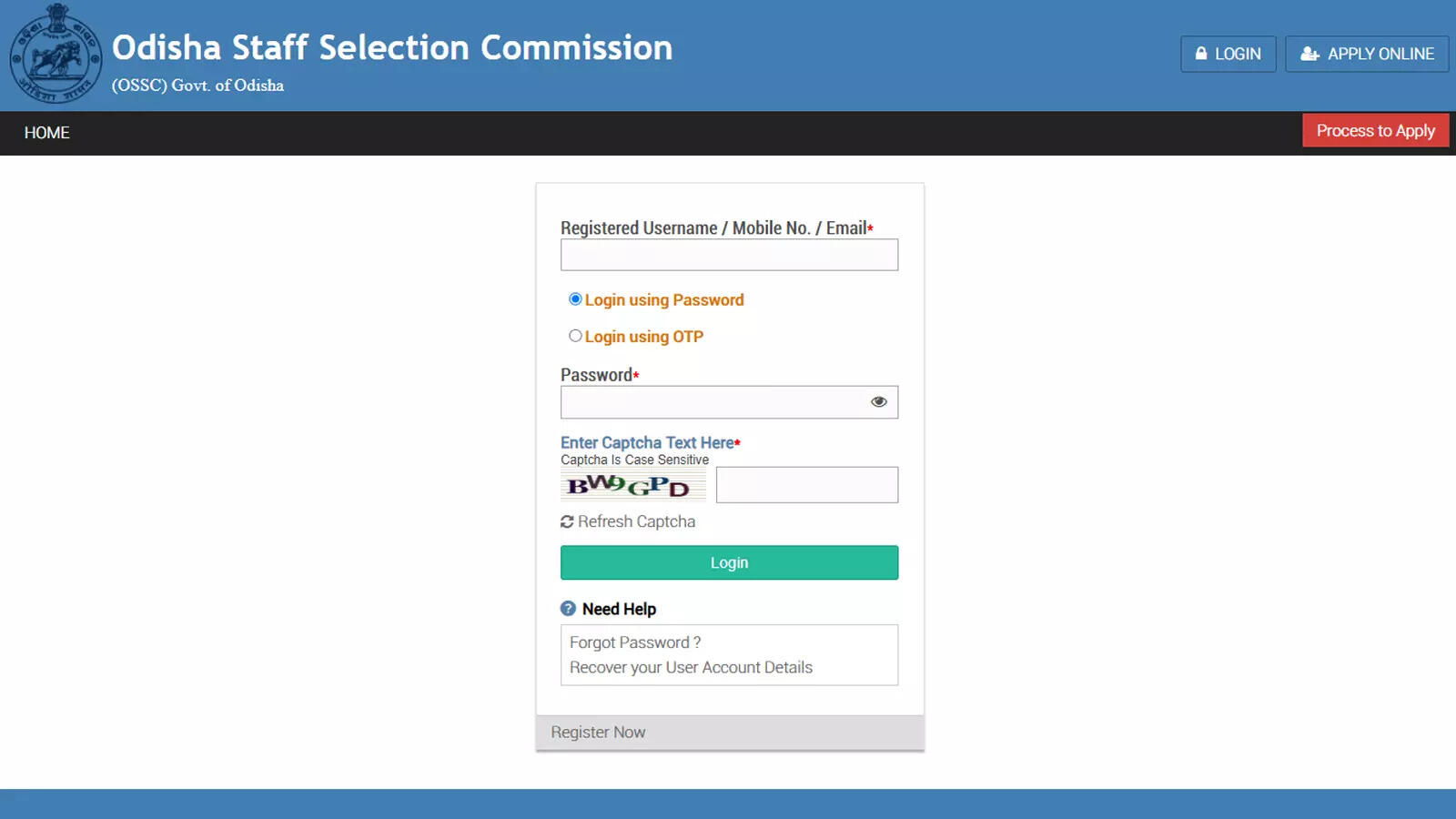Open the Forgot Password link

(x=634, y=642)
